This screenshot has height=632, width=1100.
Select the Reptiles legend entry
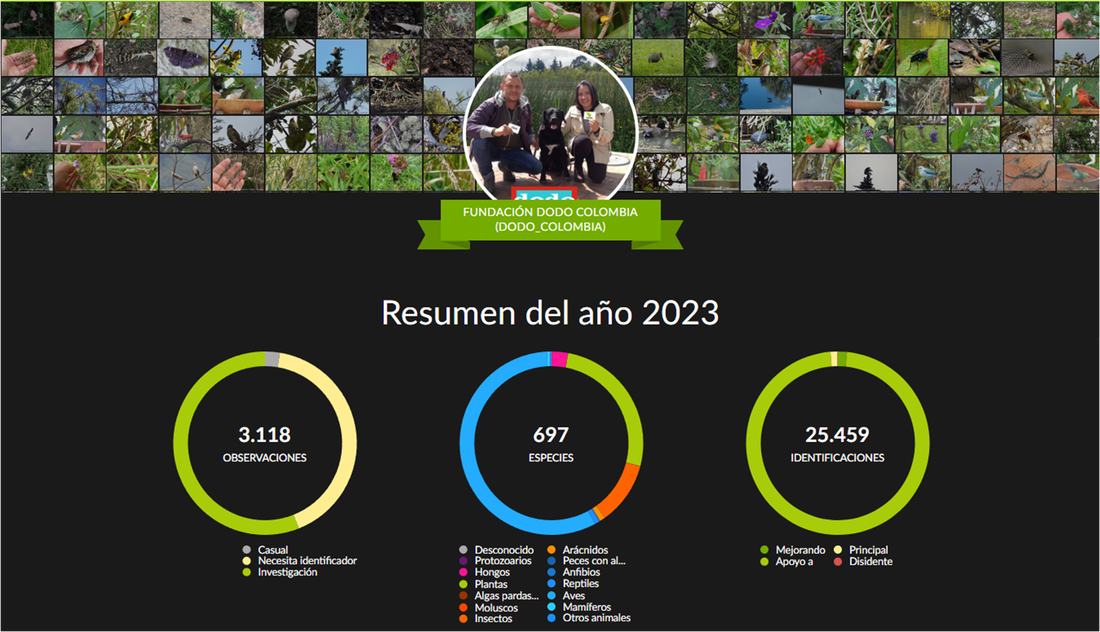pyautogui.click(x=572, y=584)
